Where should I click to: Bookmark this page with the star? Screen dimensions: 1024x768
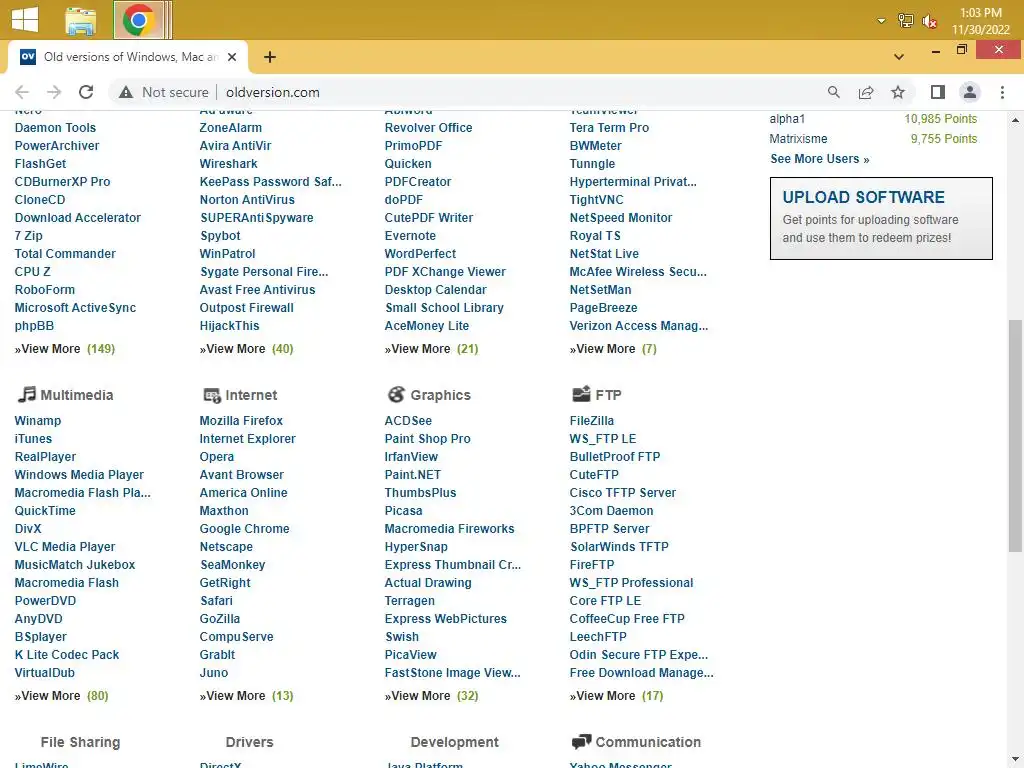click(898, 92)
